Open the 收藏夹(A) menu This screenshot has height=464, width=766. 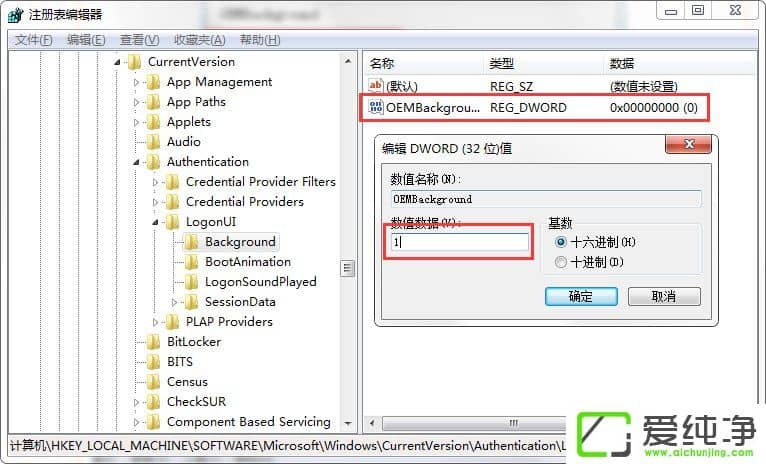click(x=200, y=40)
